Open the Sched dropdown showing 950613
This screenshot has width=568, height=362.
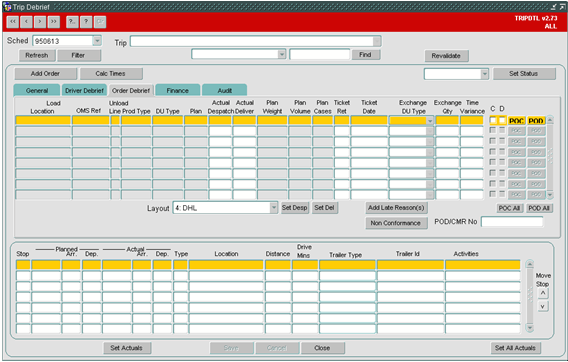pos(97,41)
